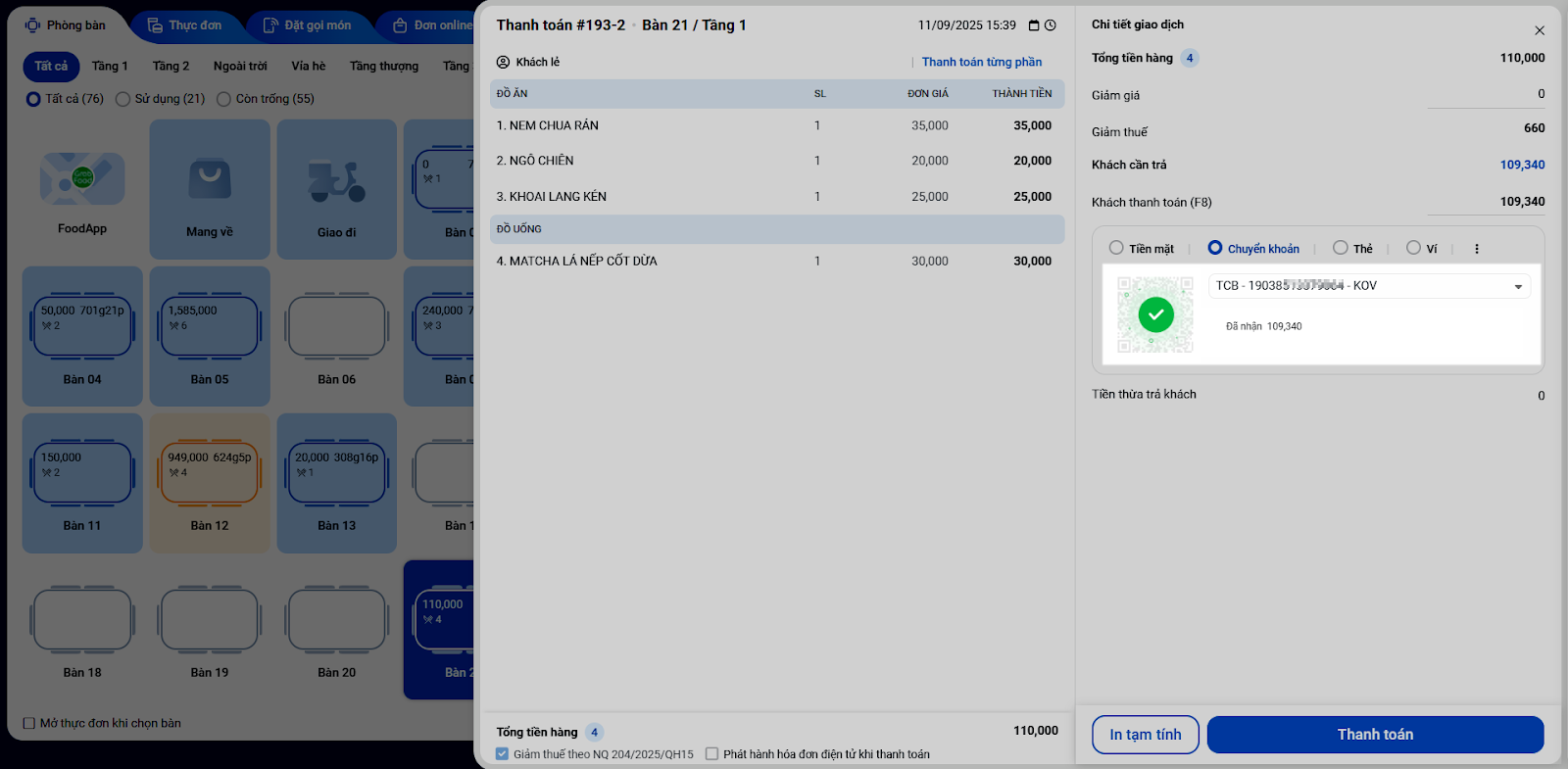Click the Giảm thuế value 660
1568x769 pixels.
[1535, 128]
